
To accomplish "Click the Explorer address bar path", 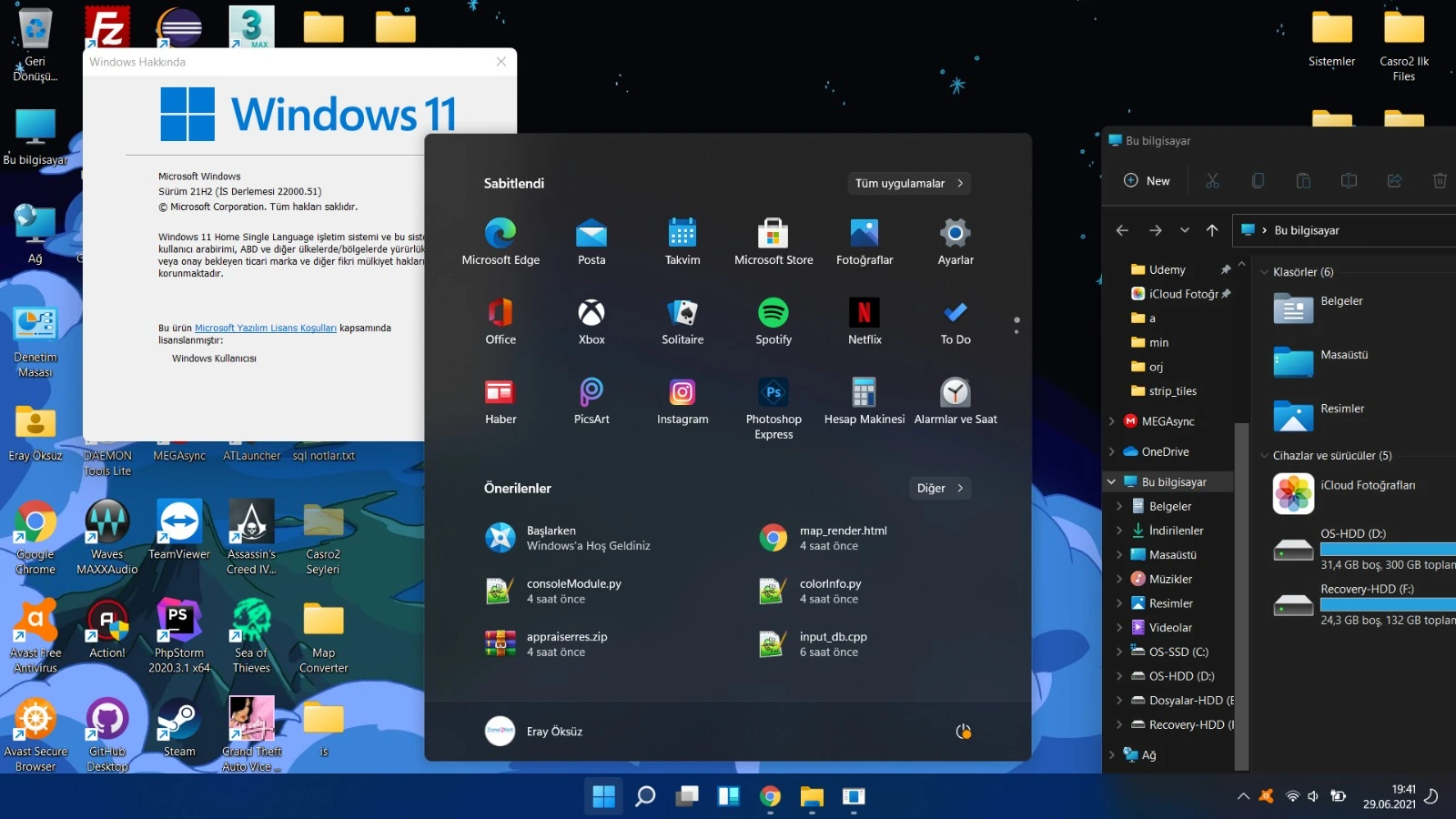I will [x=1345, y=230].
